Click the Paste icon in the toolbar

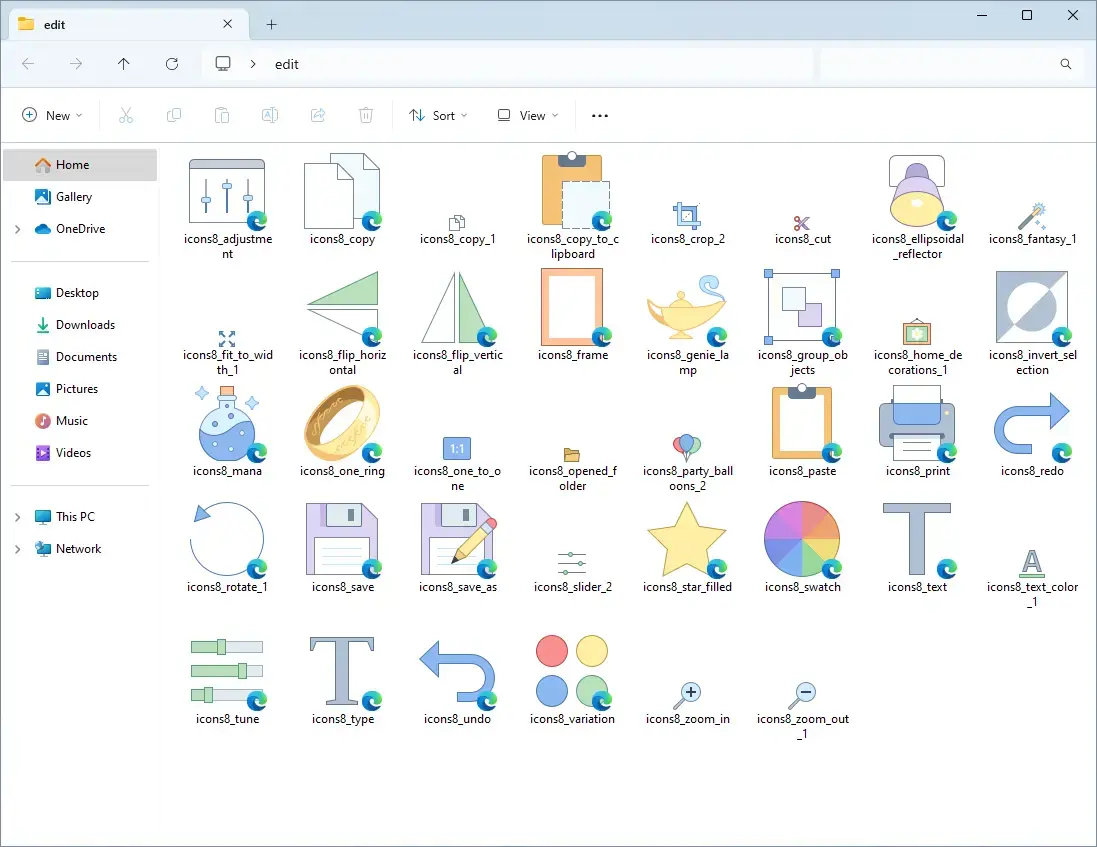[222, 115]
